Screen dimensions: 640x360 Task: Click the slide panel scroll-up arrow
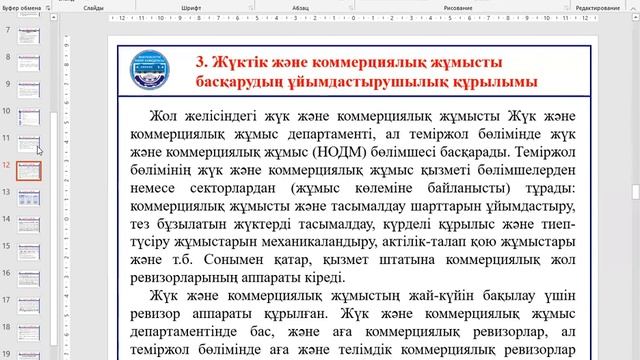53,18
